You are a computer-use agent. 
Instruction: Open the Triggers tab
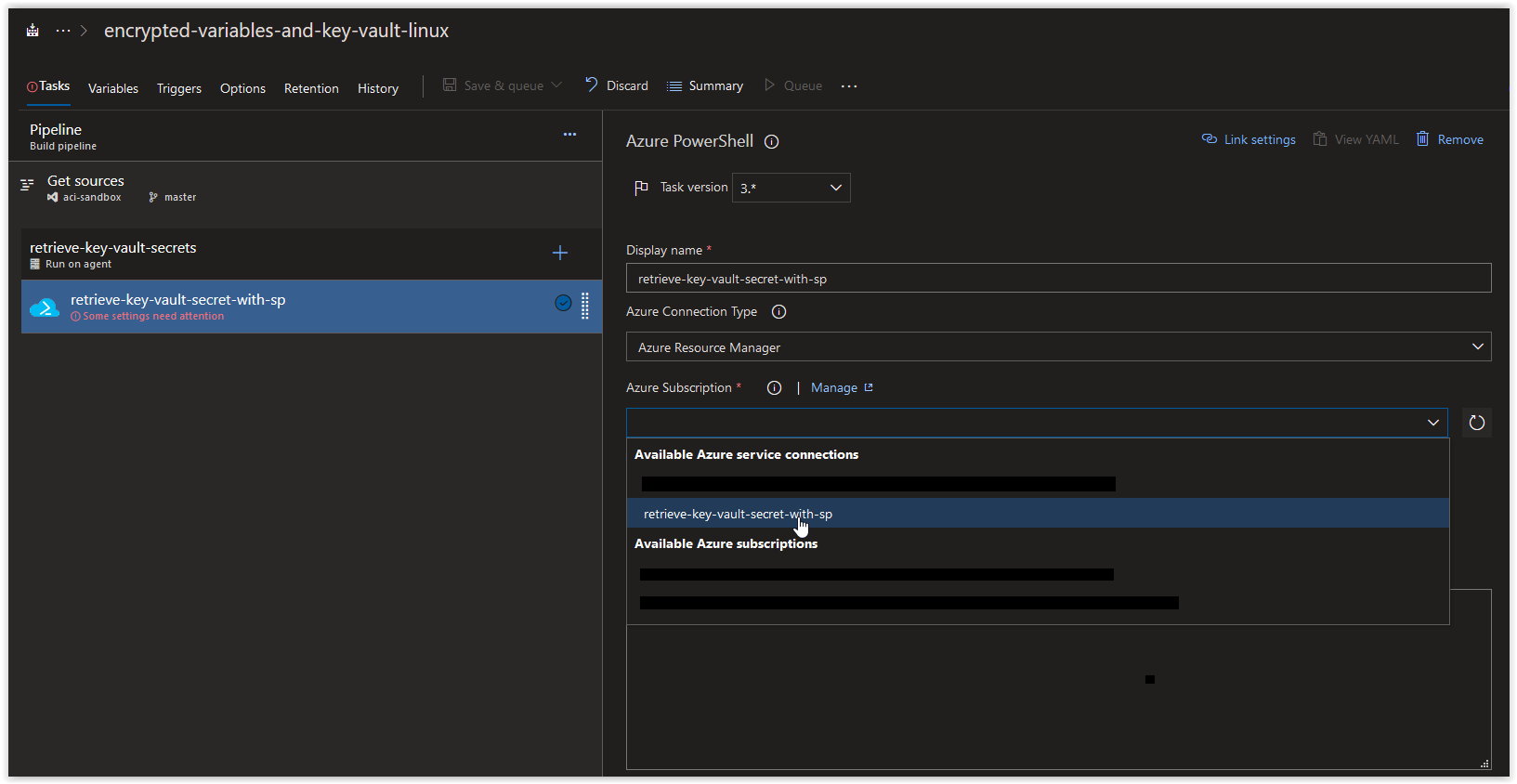coord(179,88)
